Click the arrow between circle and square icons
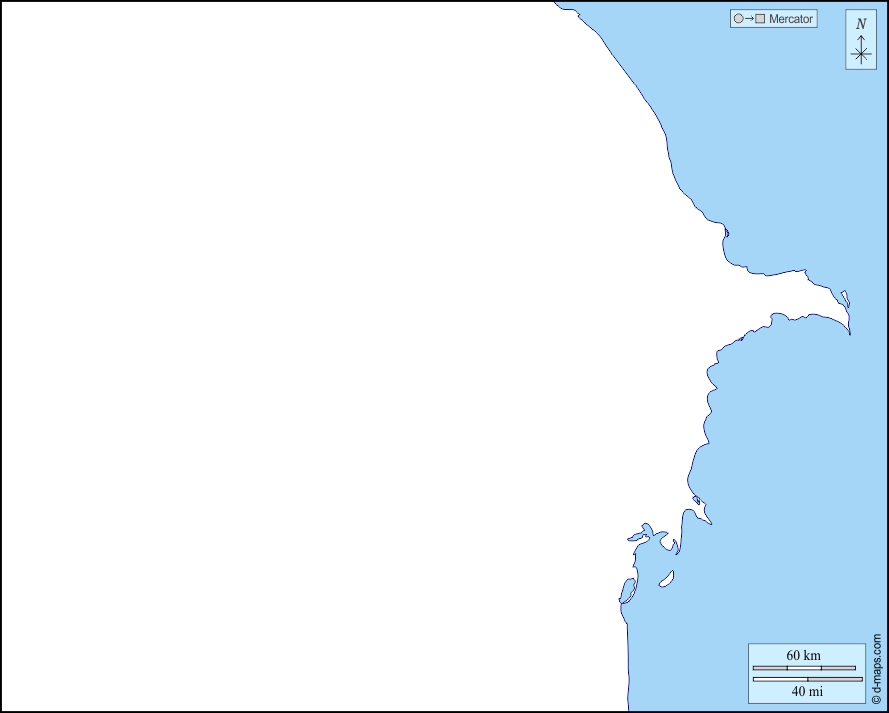 pyautogui.click(x=749, y=19)
